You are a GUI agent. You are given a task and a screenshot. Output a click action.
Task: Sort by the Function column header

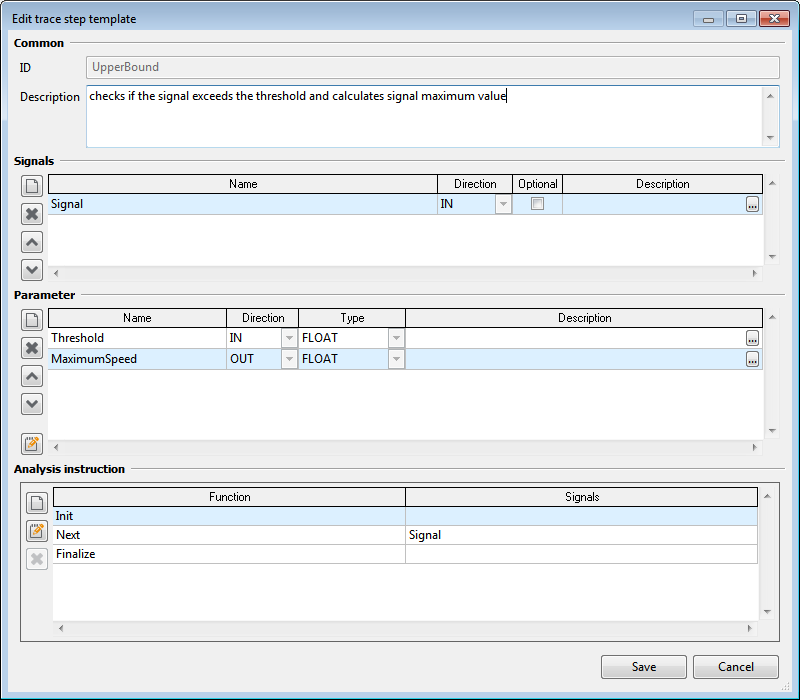pos(230,497)
